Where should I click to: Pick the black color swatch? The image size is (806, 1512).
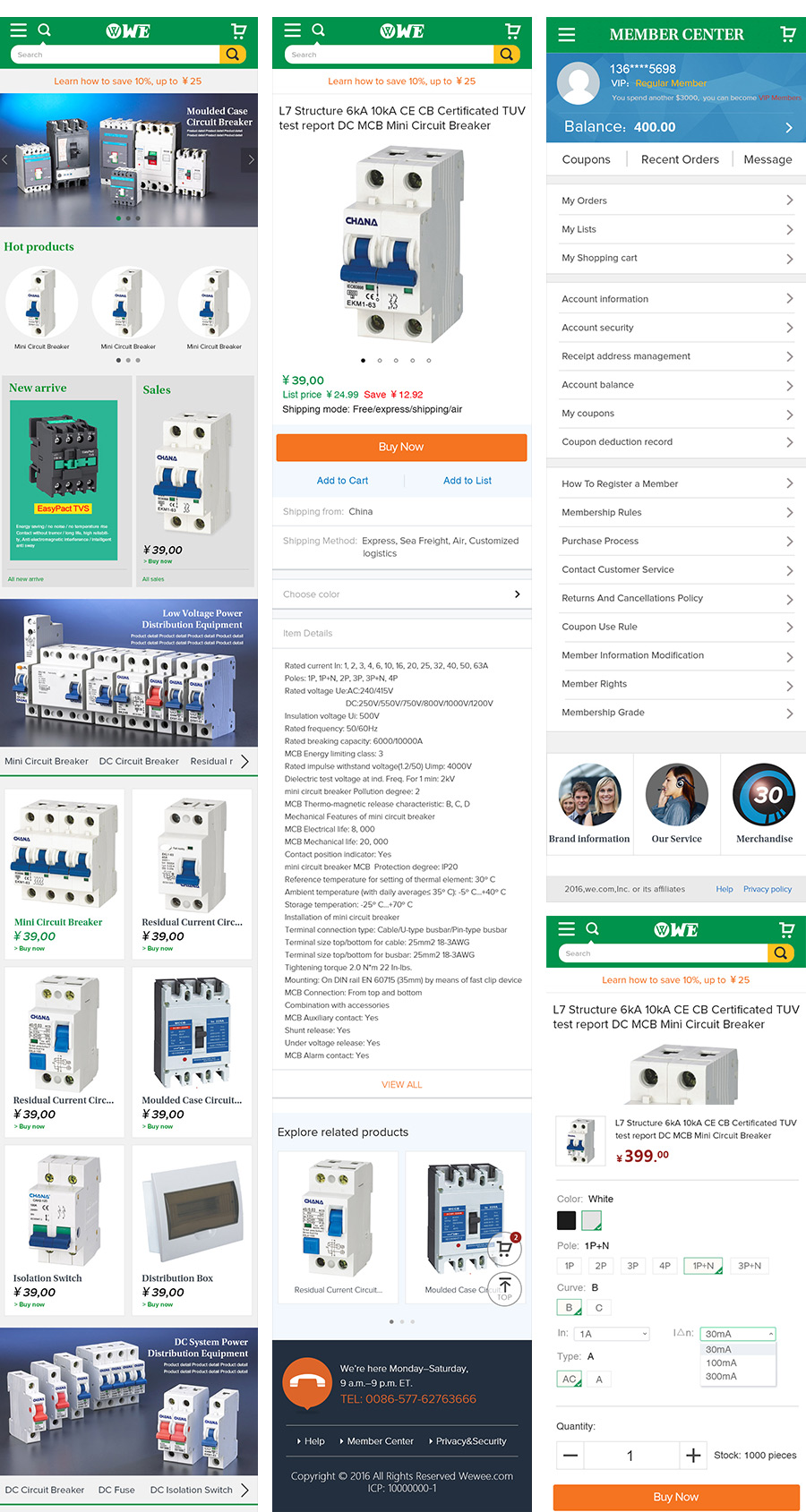coord(566,1220)
